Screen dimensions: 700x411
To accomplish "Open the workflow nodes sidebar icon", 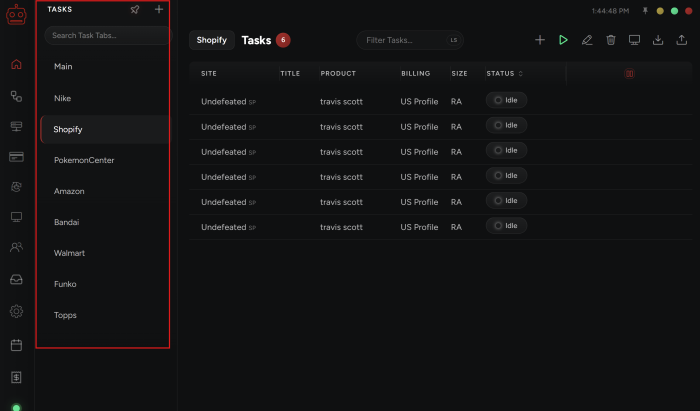I will (16, 96).
